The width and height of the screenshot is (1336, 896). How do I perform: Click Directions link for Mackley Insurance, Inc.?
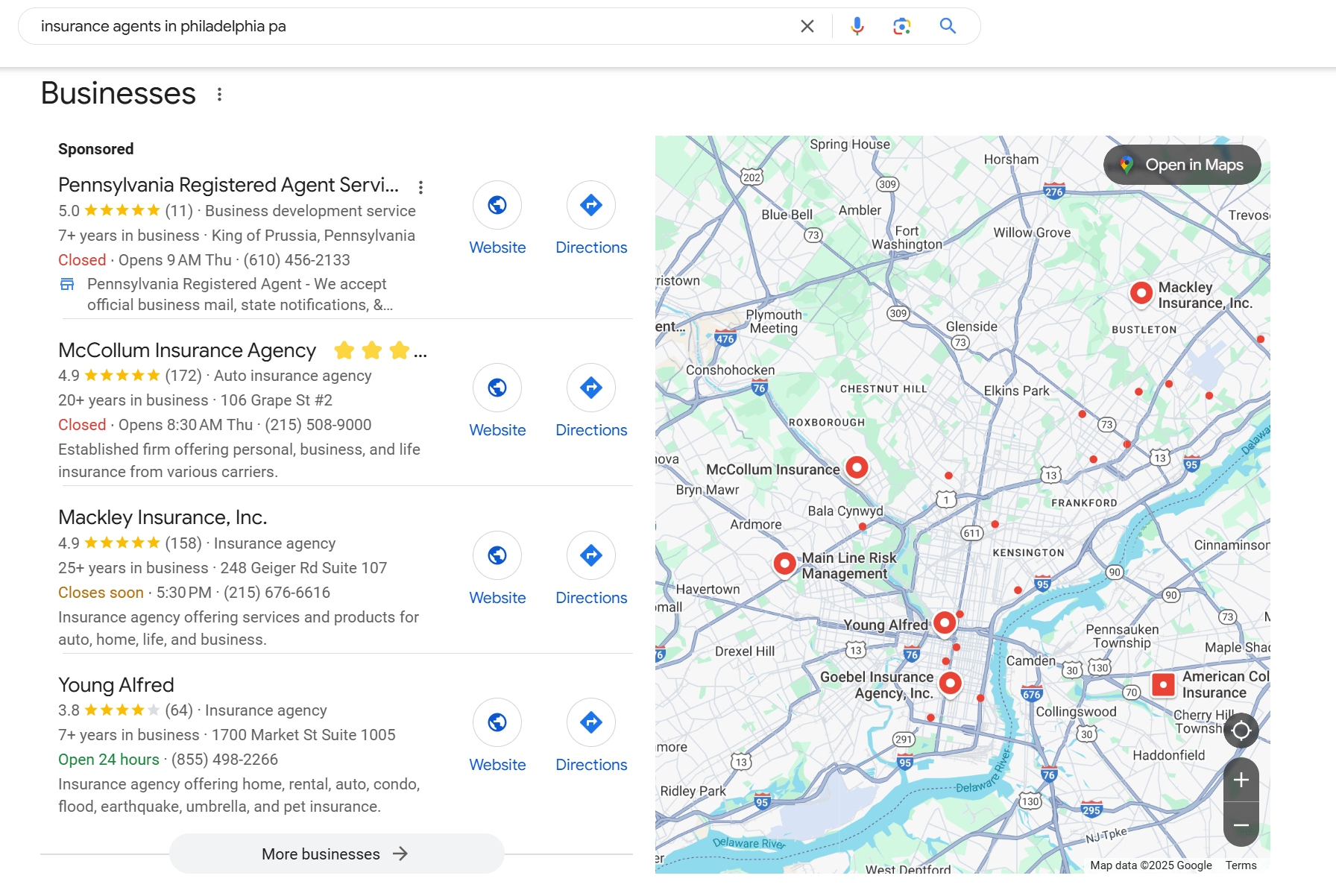[x=591, y=598]
